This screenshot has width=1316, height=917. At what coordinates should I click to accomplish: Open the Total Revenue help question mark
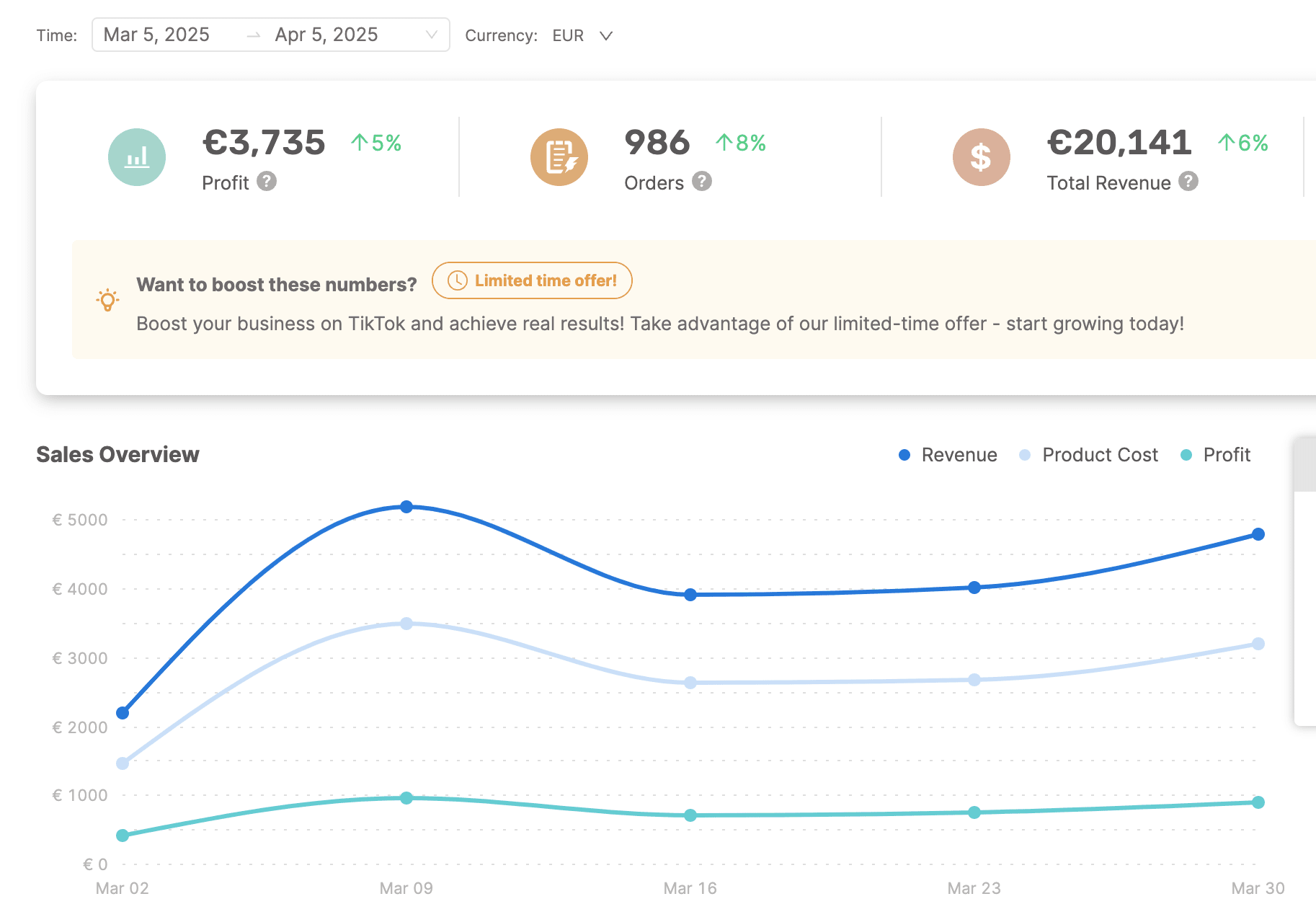1188,181
